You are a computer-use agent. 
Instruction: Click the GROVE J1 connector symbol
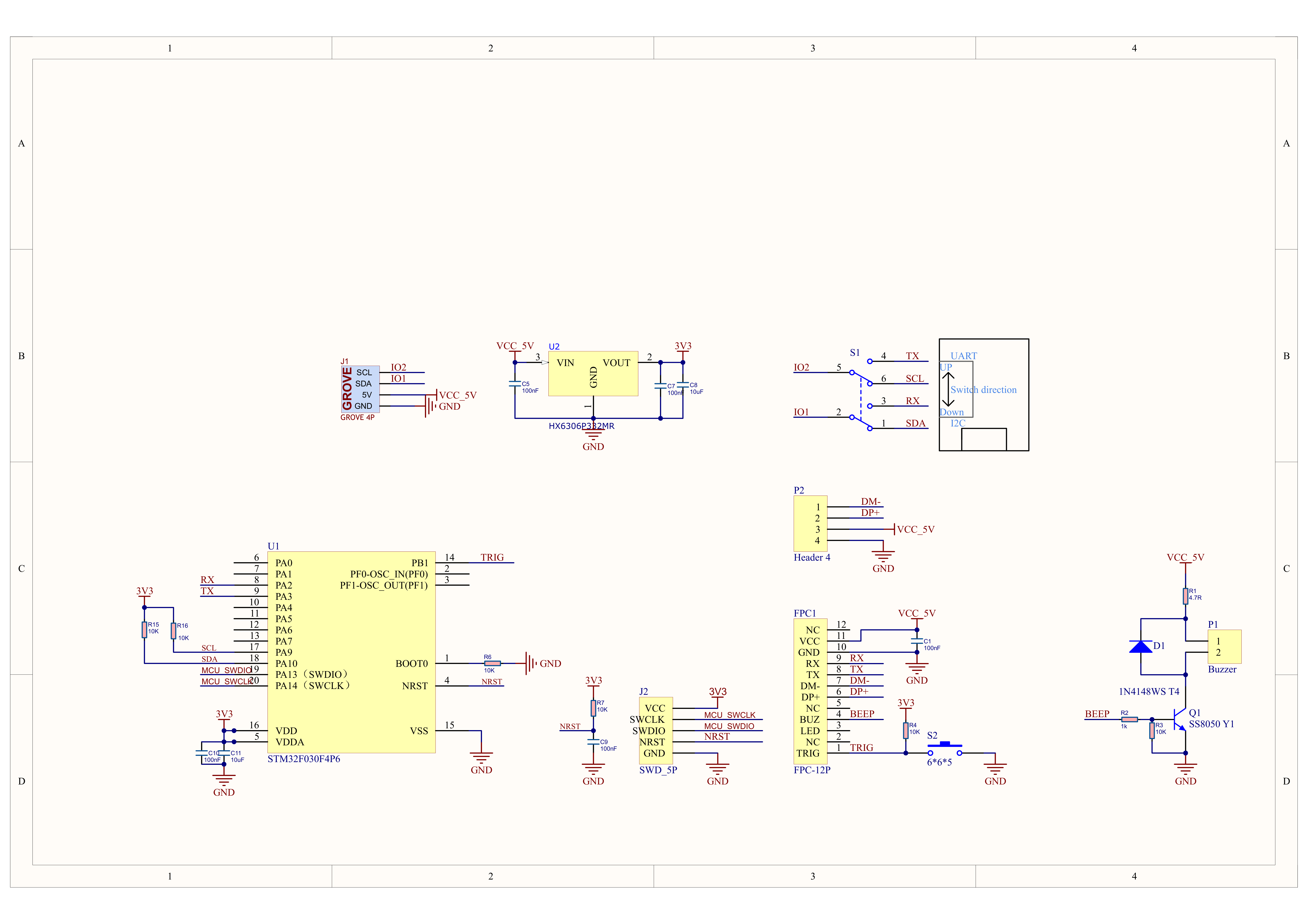click(360, 389)
